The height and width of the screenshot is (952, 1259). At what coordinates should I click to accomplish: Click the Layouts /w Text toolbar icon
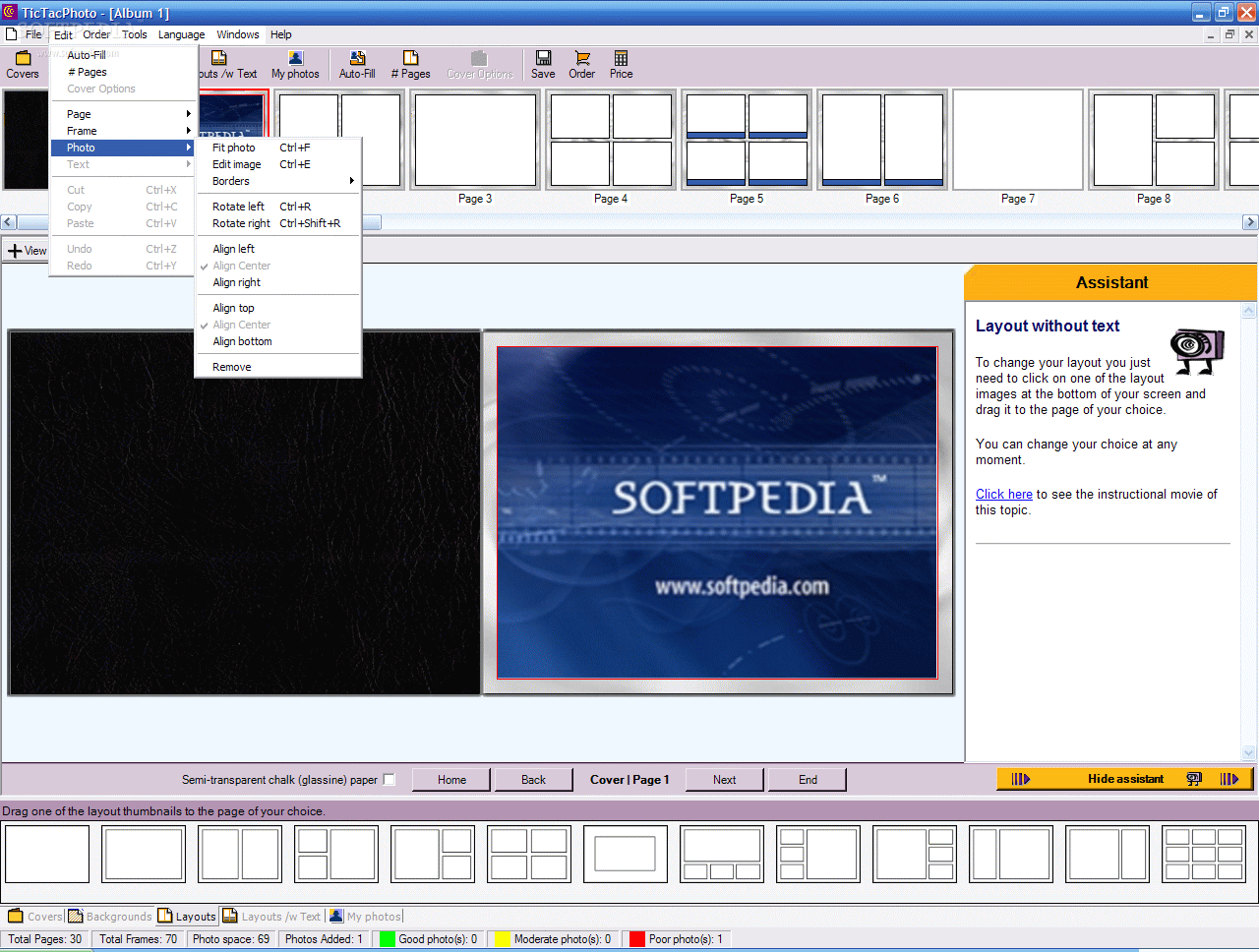pyautogui.click(x=227, y=65)
